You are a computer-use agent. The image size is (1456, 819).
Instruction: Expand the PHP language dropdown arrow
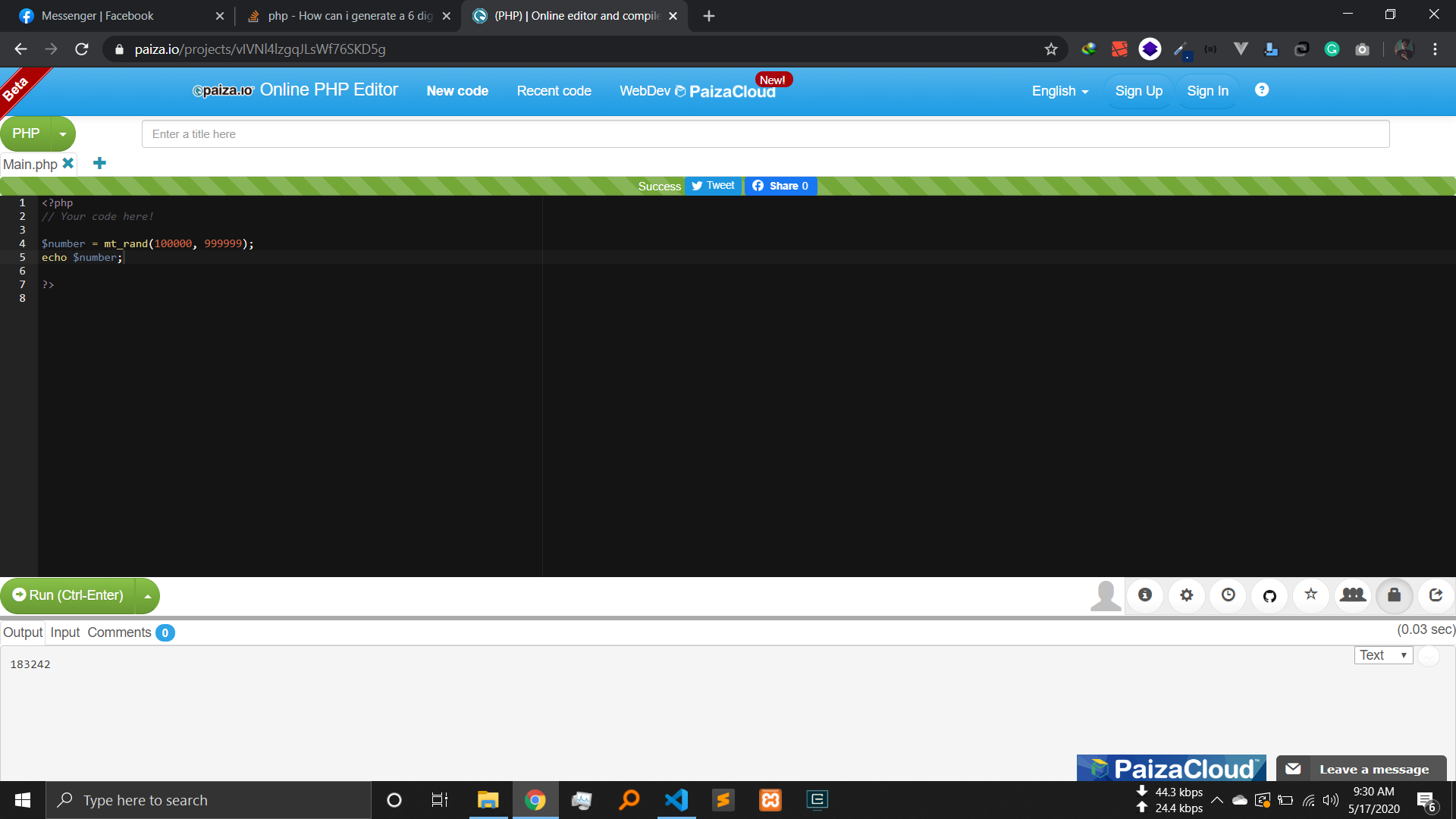pos(63,134)
